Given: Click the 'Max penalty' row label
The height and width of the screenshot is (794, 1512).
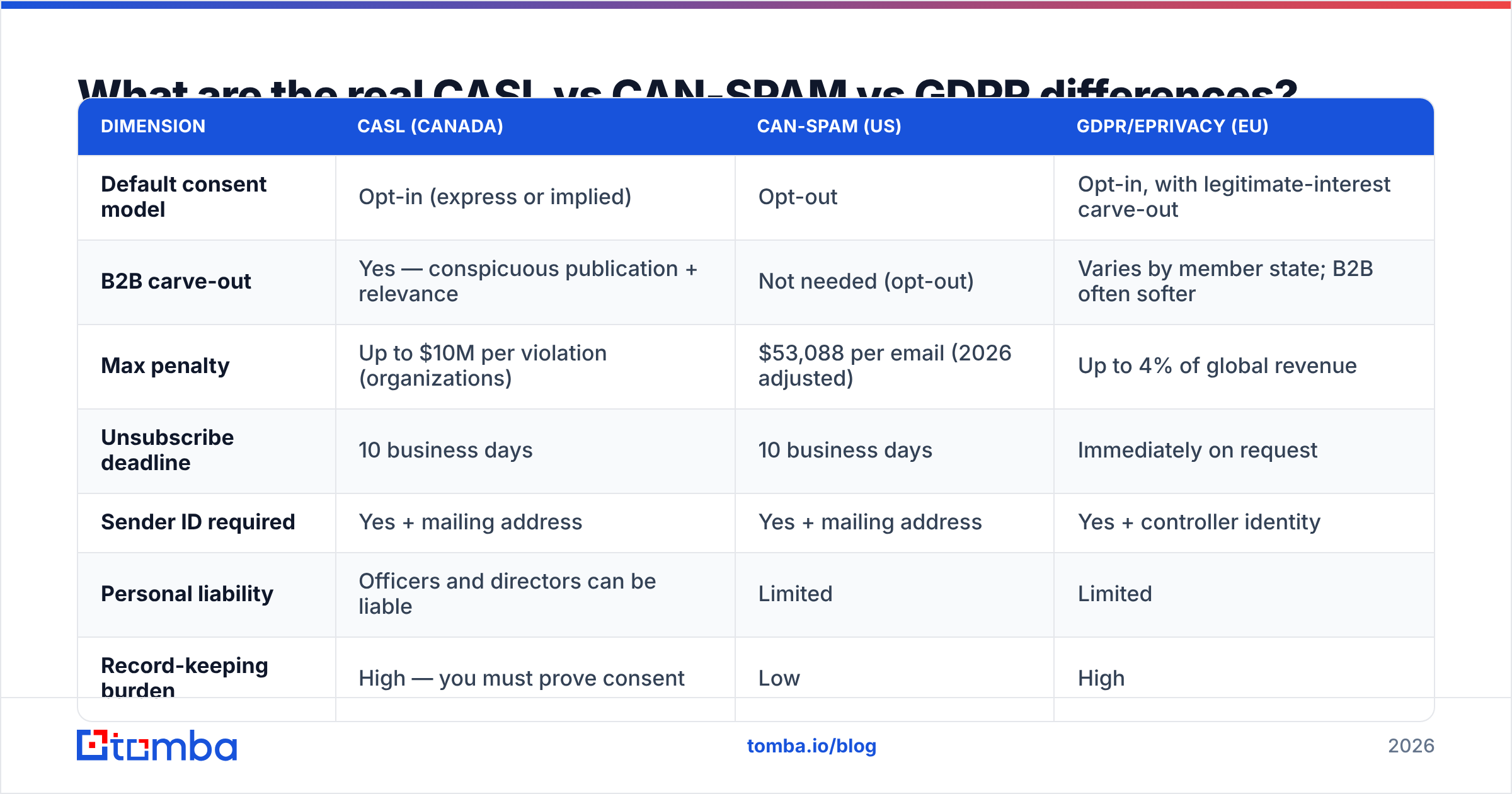Looking at the screenshot, I should 165,365.
